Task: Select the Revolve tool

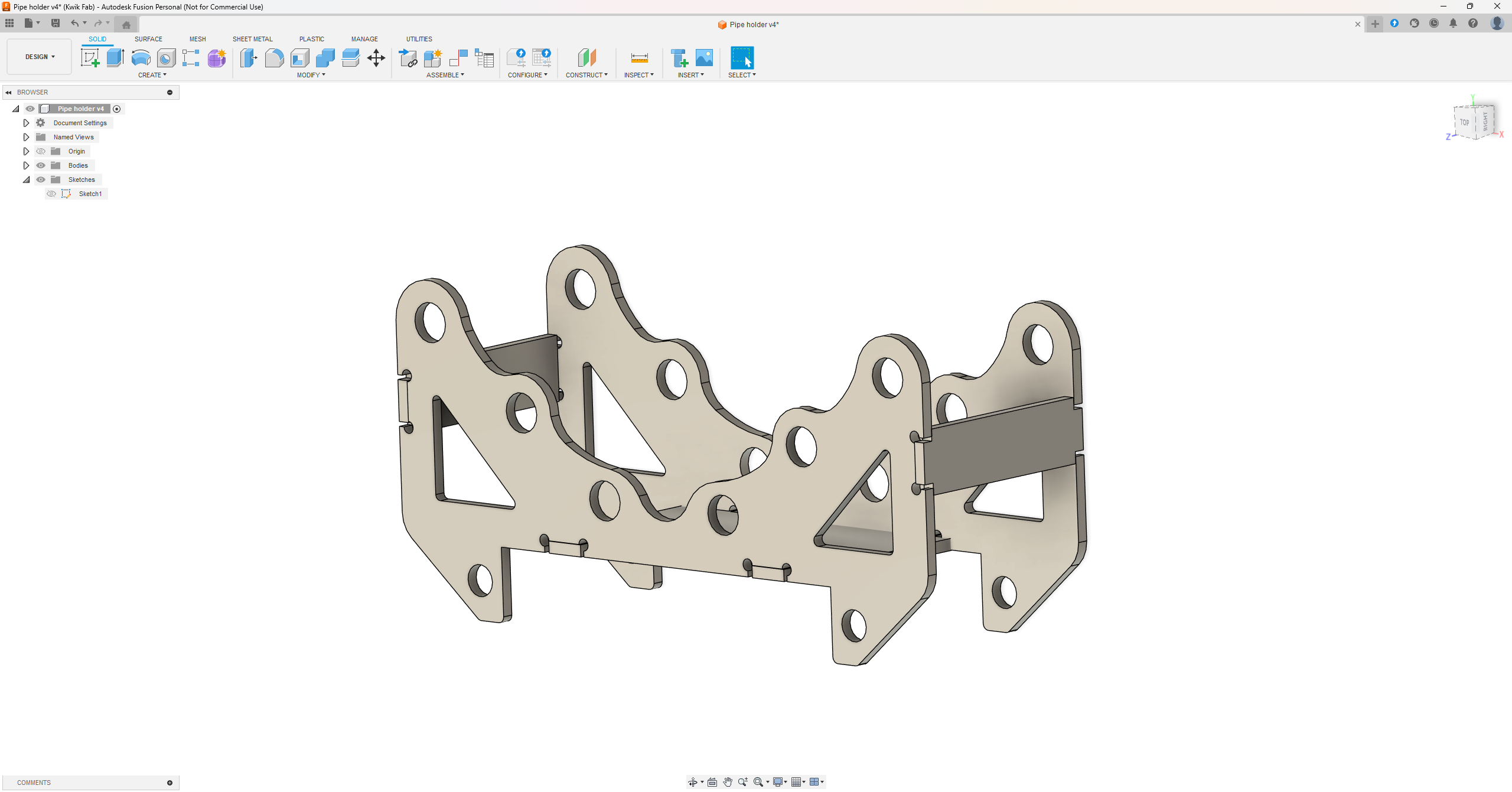Action: [x=141, y=58]
